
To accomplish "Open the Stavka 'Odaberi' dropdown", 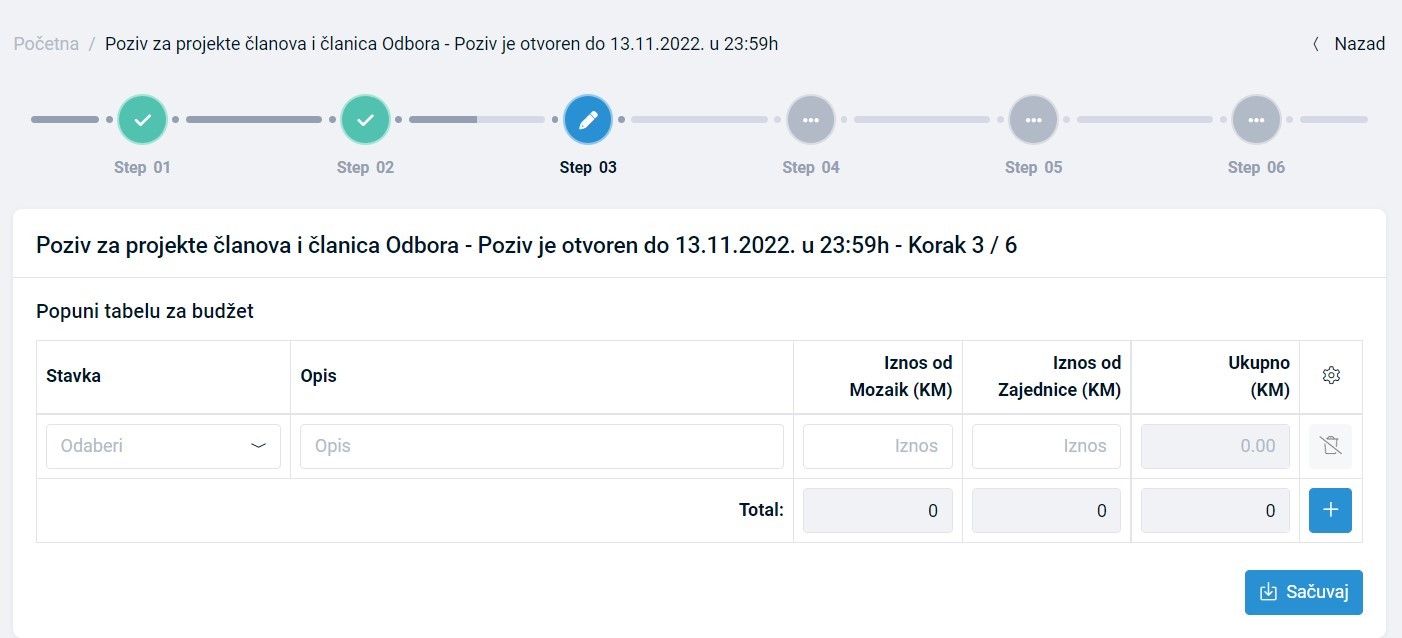I will click(x=163, y=446).
